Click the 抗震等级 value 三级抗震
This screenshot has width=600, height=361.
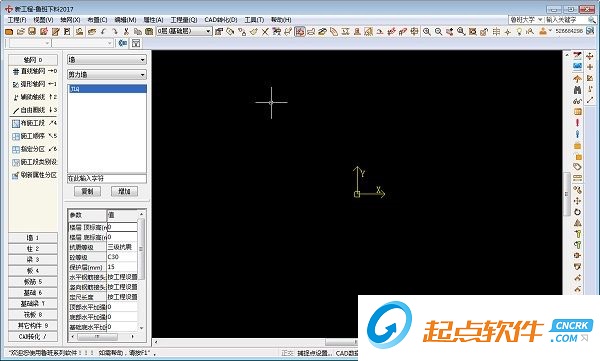point(122,247)
